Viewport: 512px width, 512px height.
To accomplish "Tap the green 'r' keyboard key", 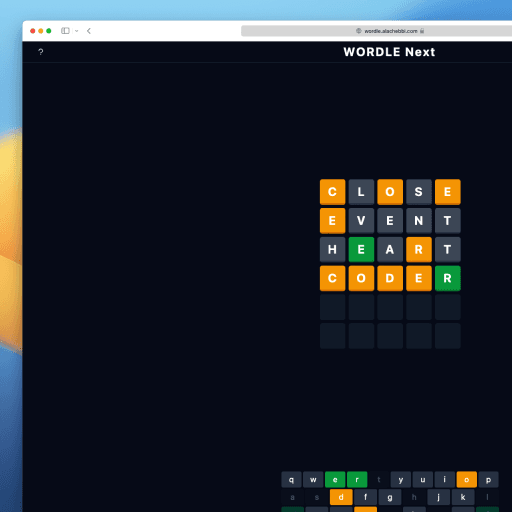I will coord(357,480).
